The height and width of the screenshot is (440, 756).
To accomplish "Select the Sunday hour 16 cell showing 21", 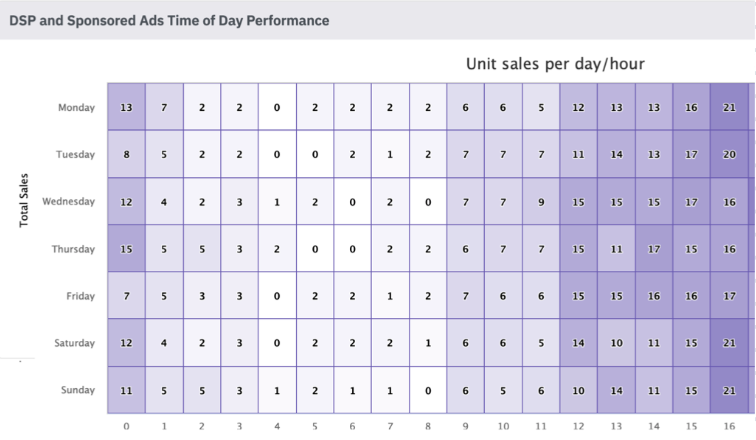I will [729, 390].
